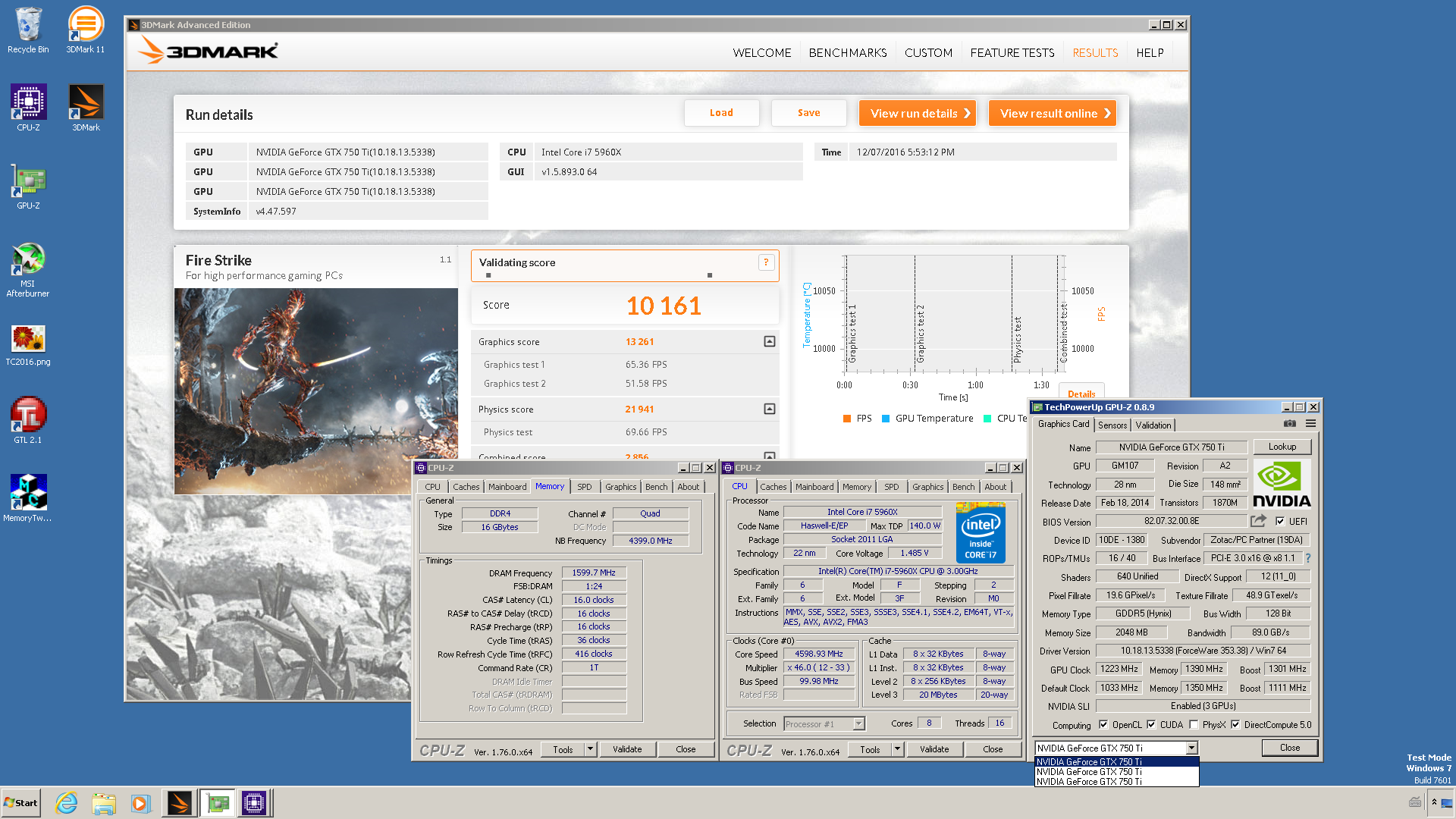This screenshot has height=819, width=1456.
Task: Switch to 3DMark via its taskbar icon
Action: [x=180, y=803]
